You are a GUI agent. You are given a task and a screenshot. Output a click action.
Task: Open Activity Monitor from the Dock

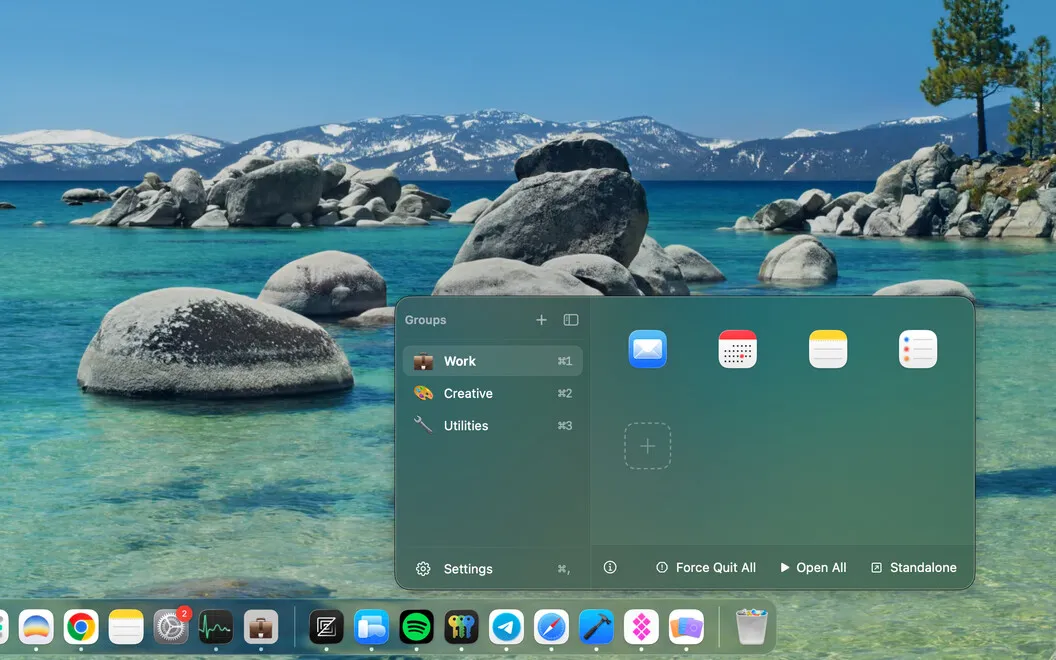click(x=216, y=627)
